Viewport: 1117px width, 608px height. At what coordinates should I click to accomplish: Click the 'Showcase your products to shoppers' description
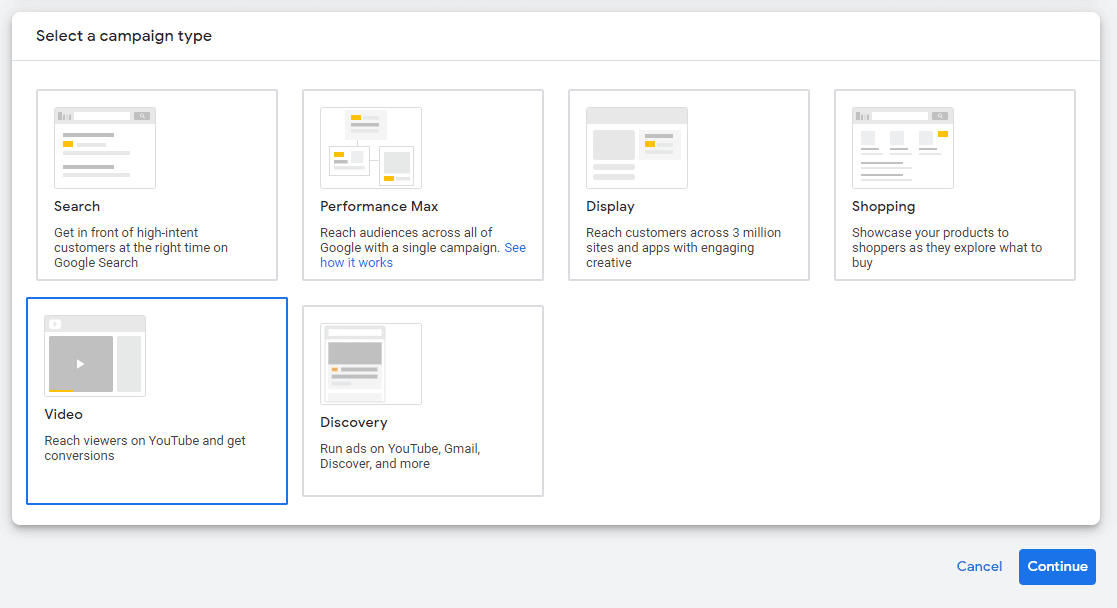[x=946, y=248]
